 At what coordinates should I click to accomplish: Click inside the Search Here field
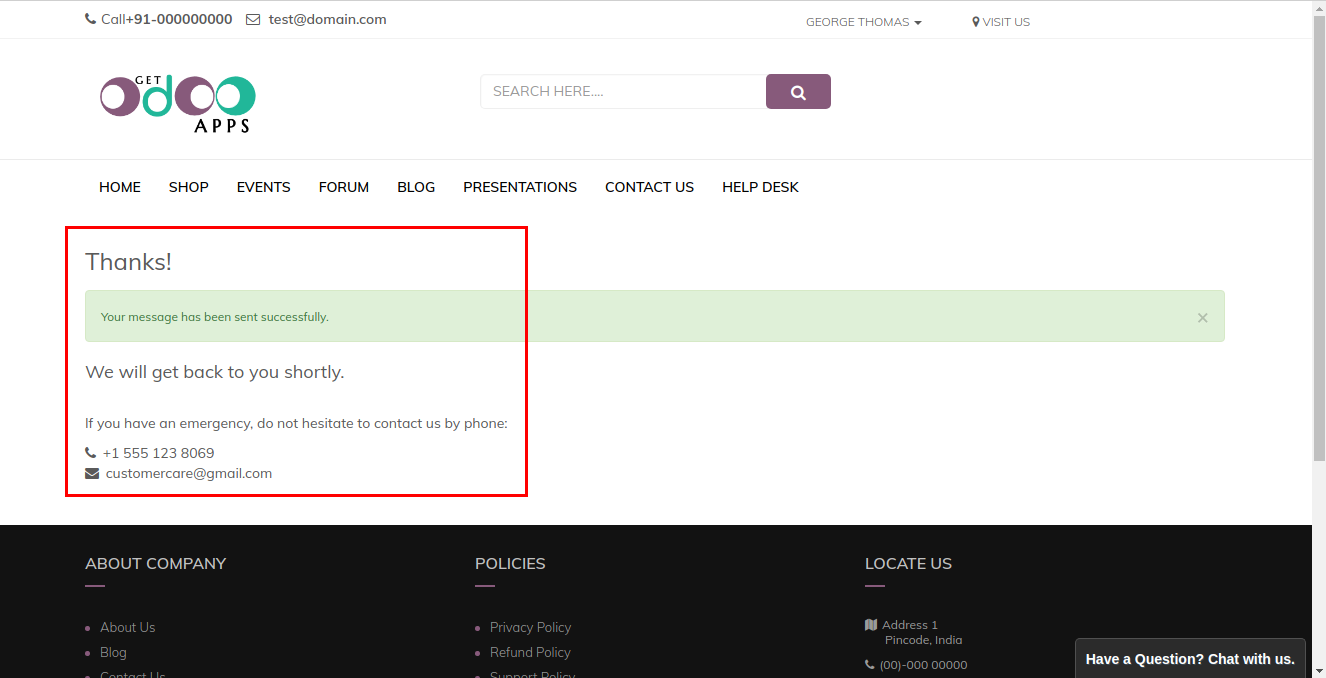[x=622, y=92]
